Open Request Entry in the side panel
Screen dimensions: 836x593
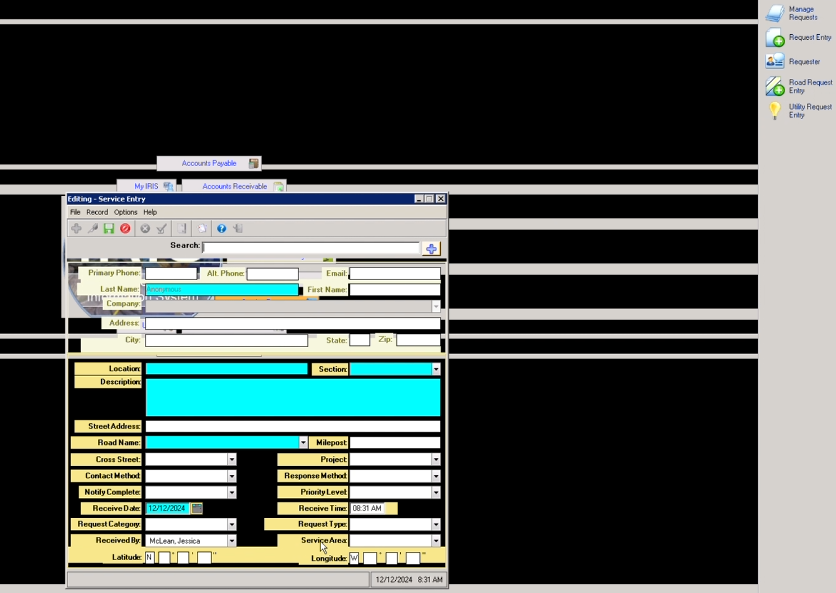tap(798, 37)
